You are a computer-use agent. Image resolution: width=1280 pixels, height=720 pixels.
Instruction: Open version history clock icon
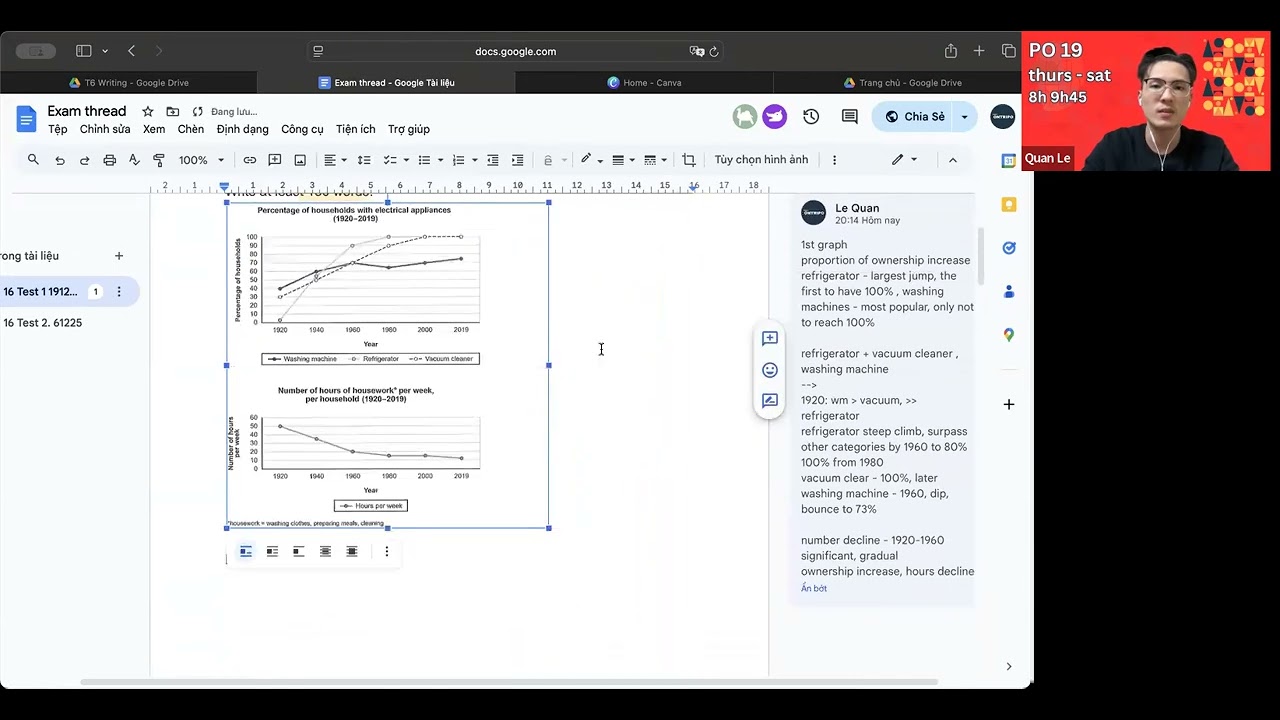tap(811, 117)
